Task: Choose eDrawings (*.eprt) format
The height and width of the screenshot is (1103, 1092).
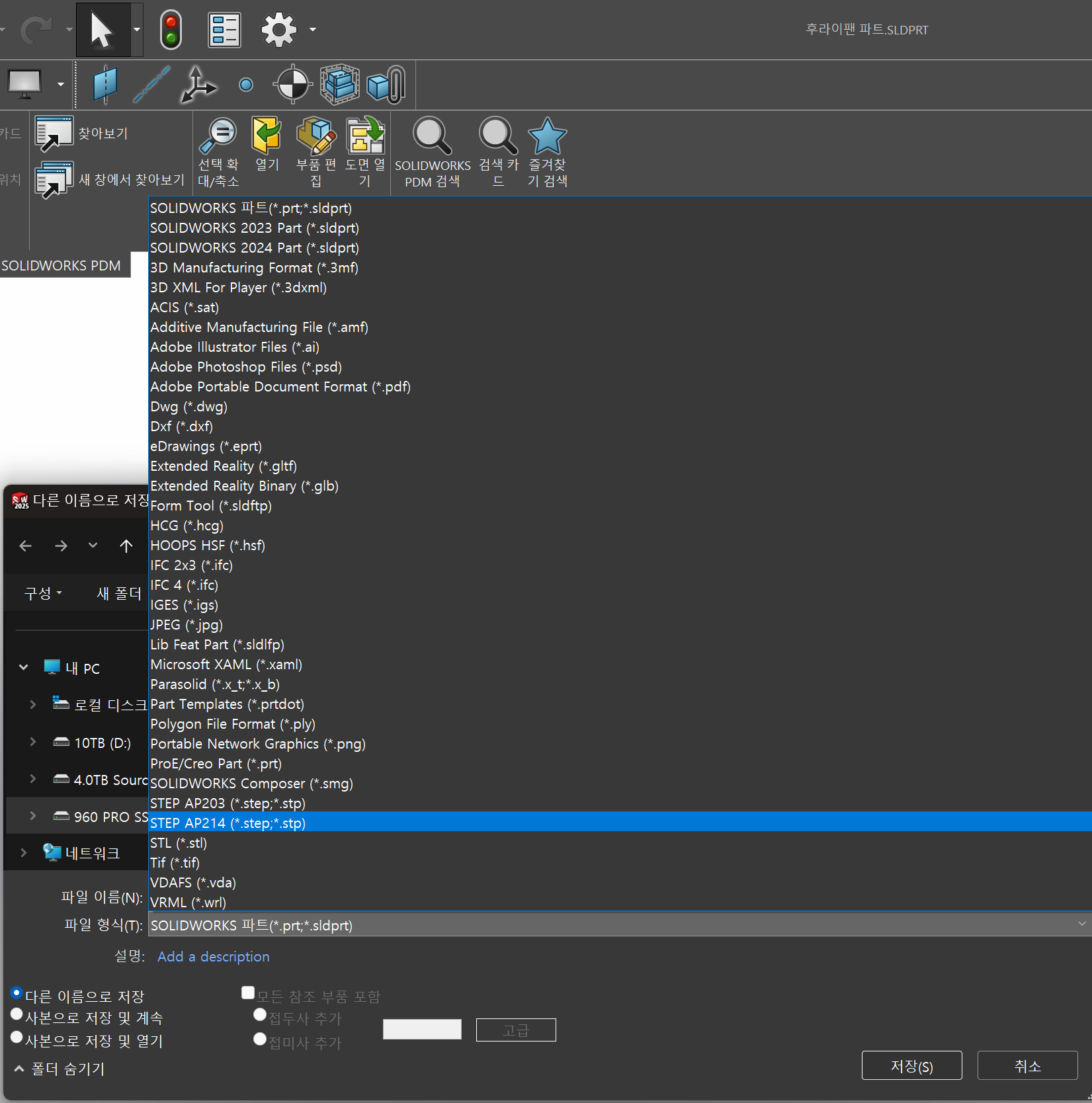Action: (x=620, y=446)
